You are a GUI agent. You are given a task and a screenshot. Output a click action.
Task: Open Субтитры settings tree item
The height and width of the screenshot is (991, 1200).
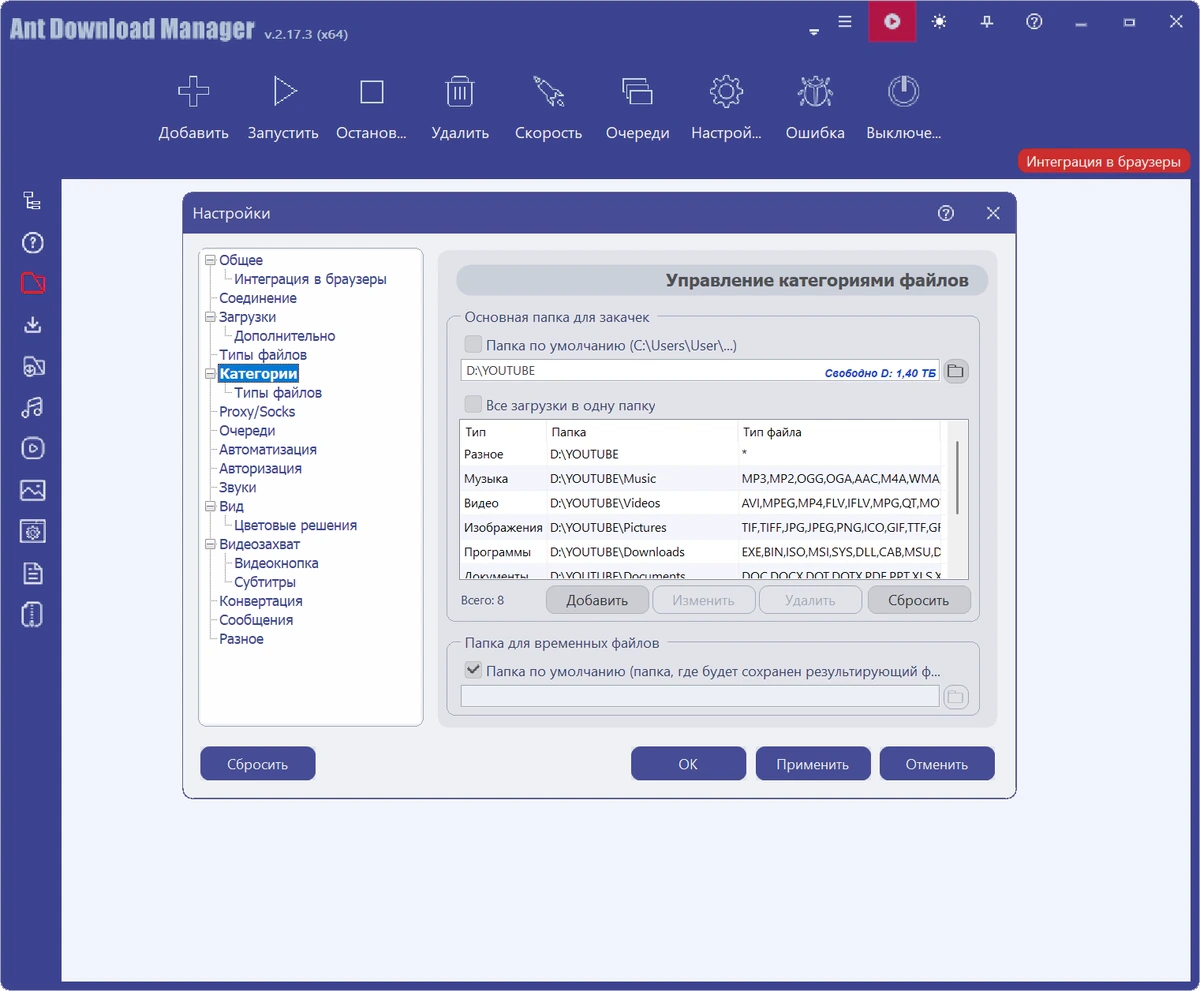tap(265, 582)
